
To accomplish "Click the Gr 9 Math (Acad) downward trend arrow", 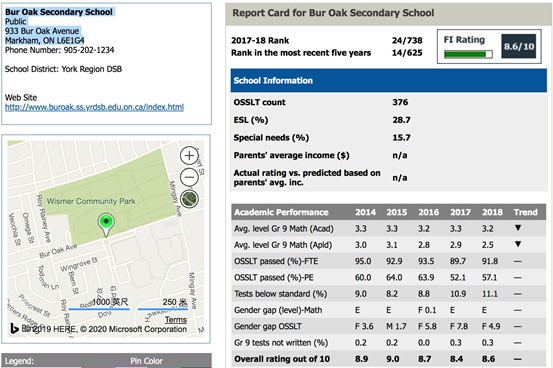I will point(518,228).
